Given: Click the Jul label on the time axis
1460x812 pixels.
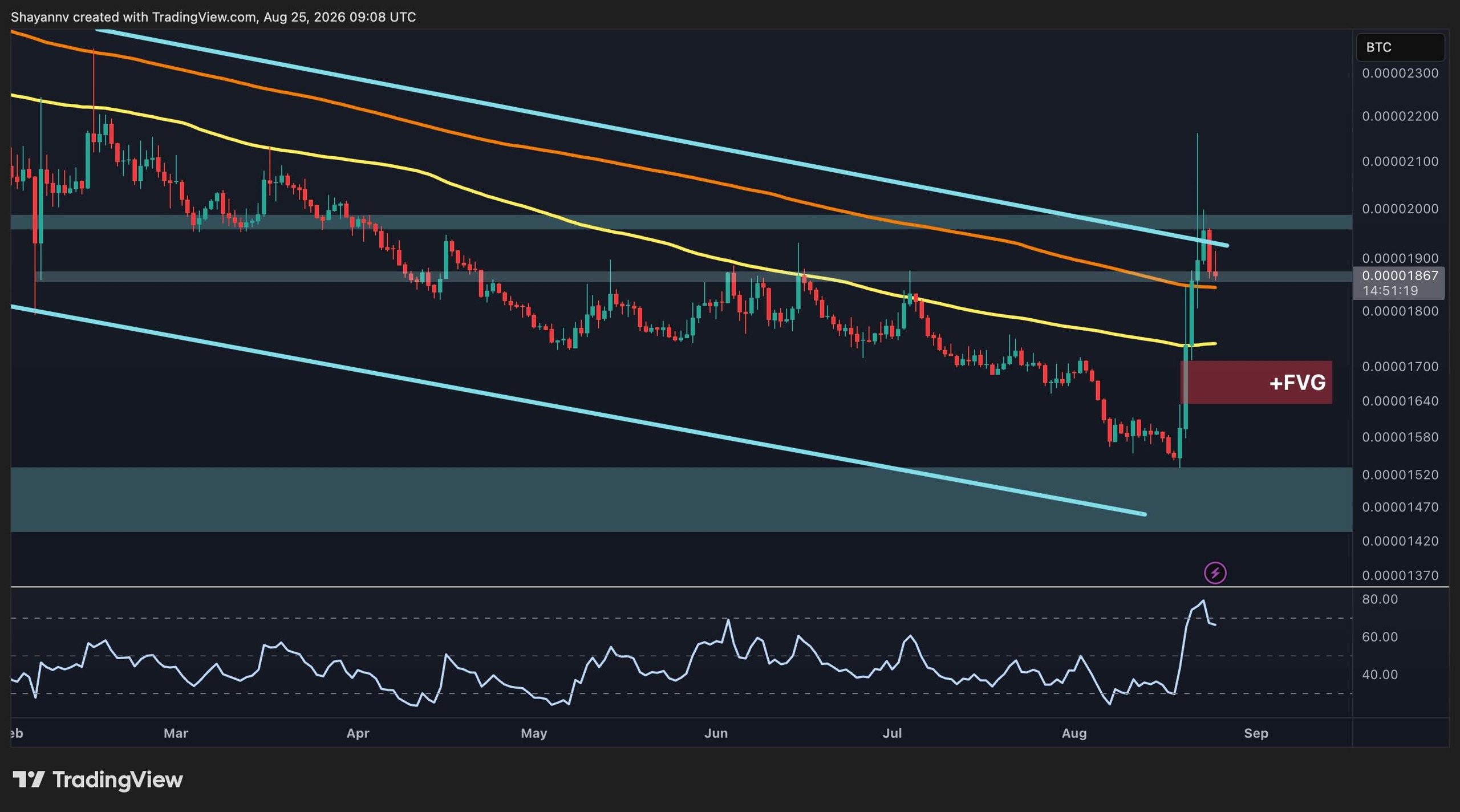Looking at the screenshot, I should (x=892, y=733).
